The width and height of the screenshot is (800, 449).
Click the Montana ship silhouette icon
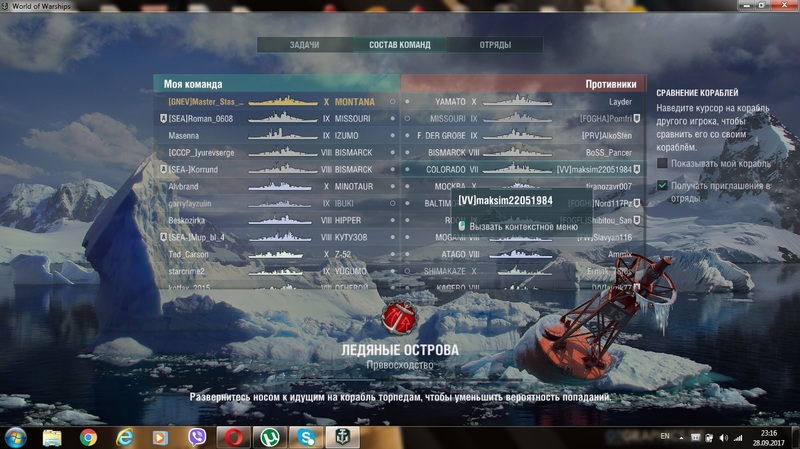[283, 101]
